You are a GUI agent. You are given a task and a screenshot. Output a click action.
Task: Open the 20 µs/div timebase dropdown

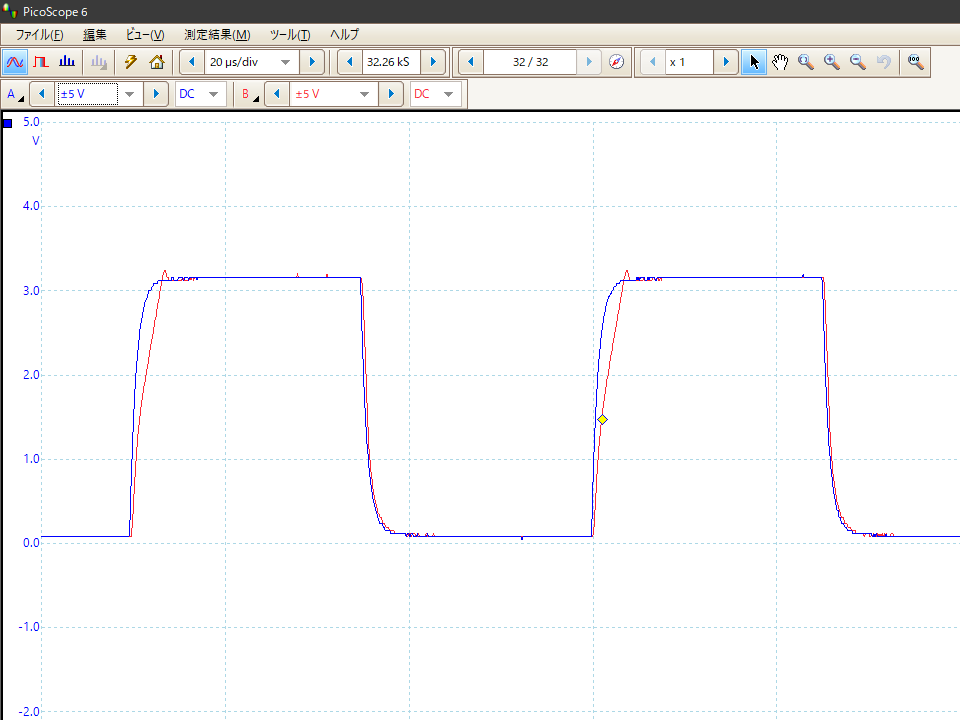[285, 62]
